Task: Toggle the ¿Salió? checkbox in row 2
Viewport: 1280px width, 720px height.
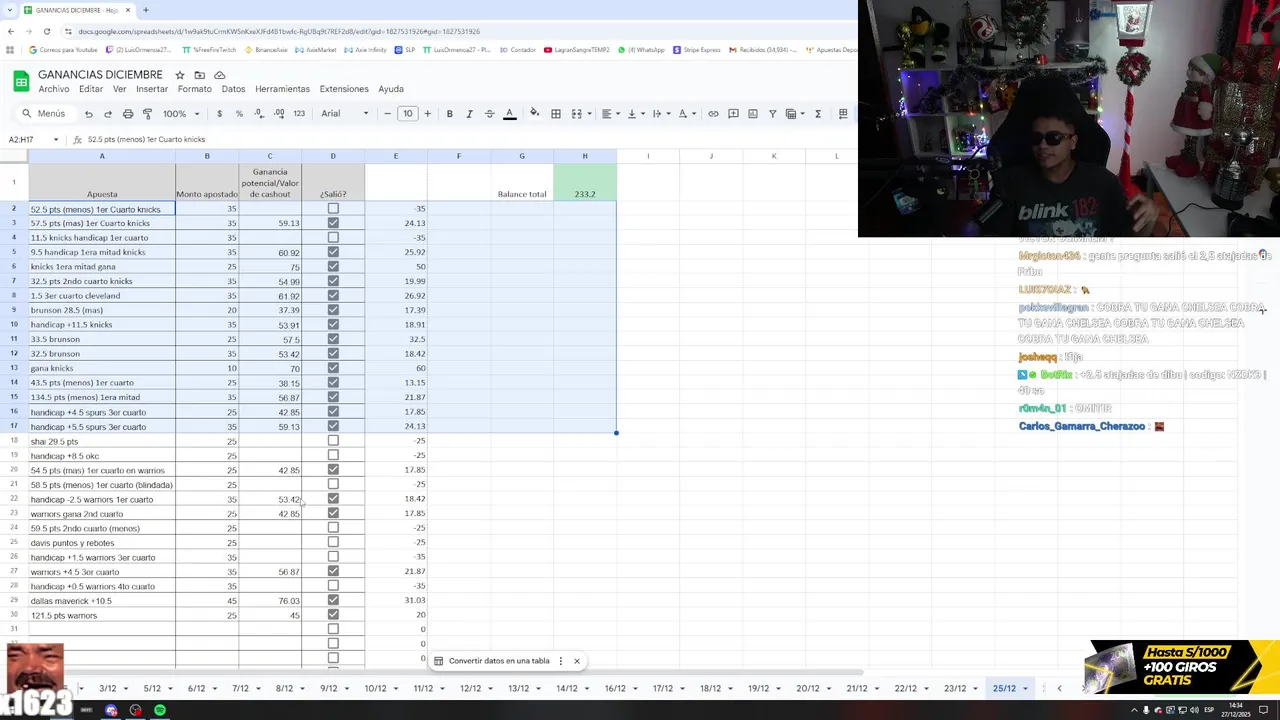Action: point(333,209)
